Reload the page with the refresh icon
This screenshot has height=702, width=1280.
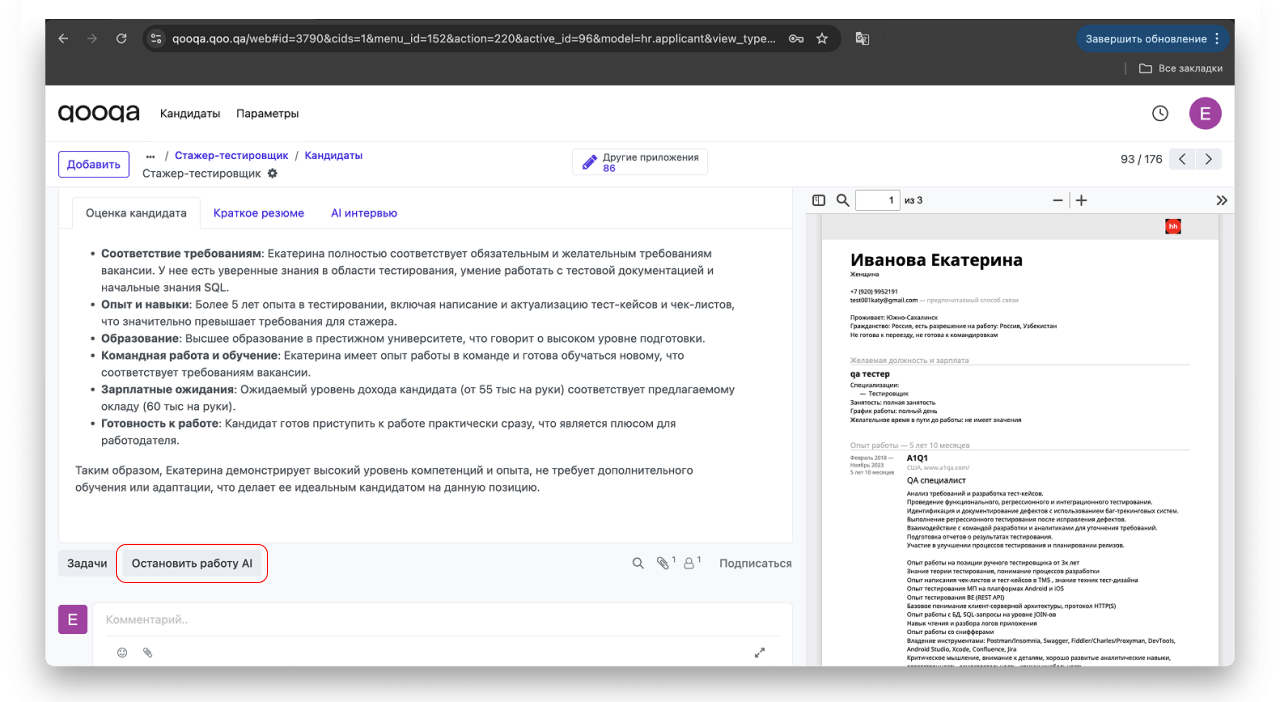[121, 39]
